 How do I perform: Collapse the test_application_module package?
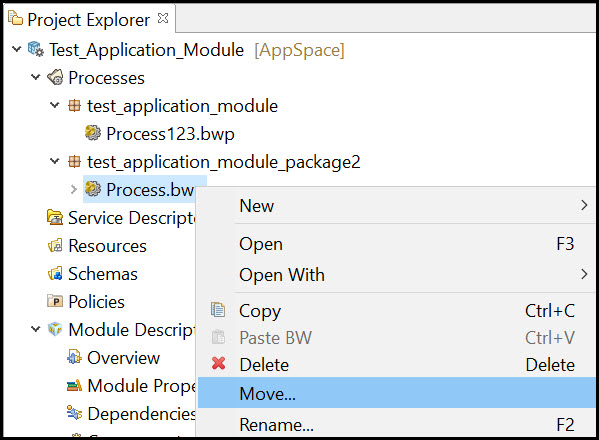coord(55,105)
